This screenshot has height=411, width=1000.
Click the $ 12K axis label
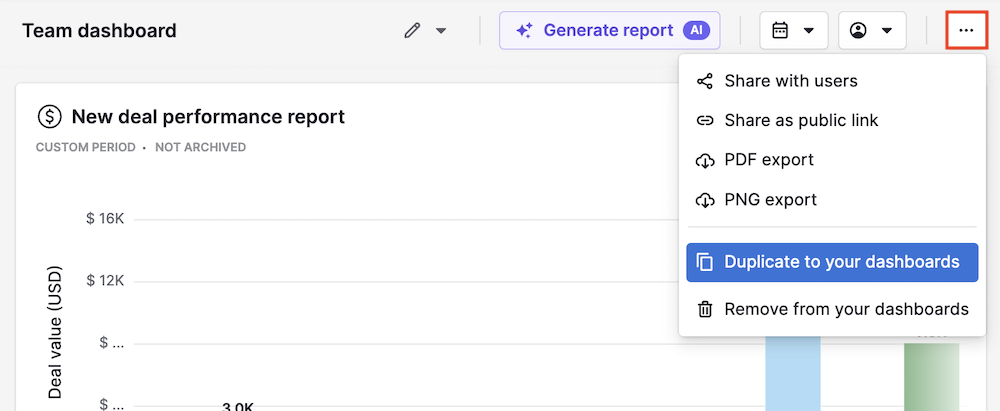pos(105,281)
